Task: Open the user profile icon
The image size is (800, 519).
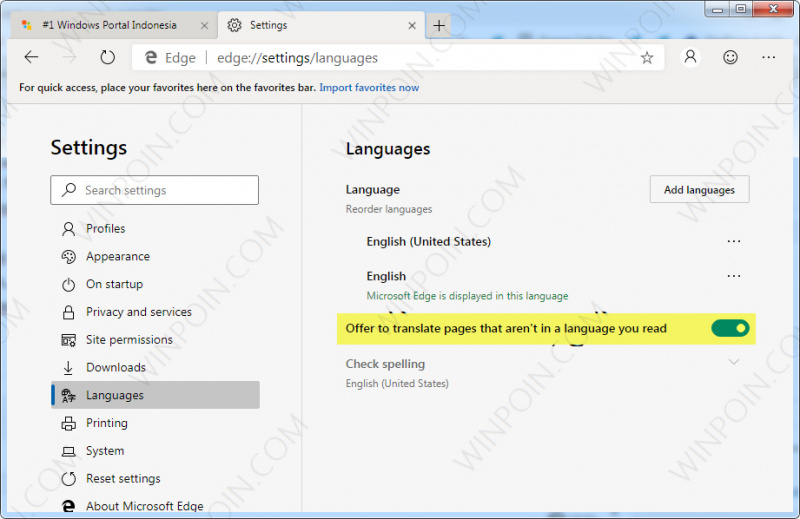Action: point(690,57)
